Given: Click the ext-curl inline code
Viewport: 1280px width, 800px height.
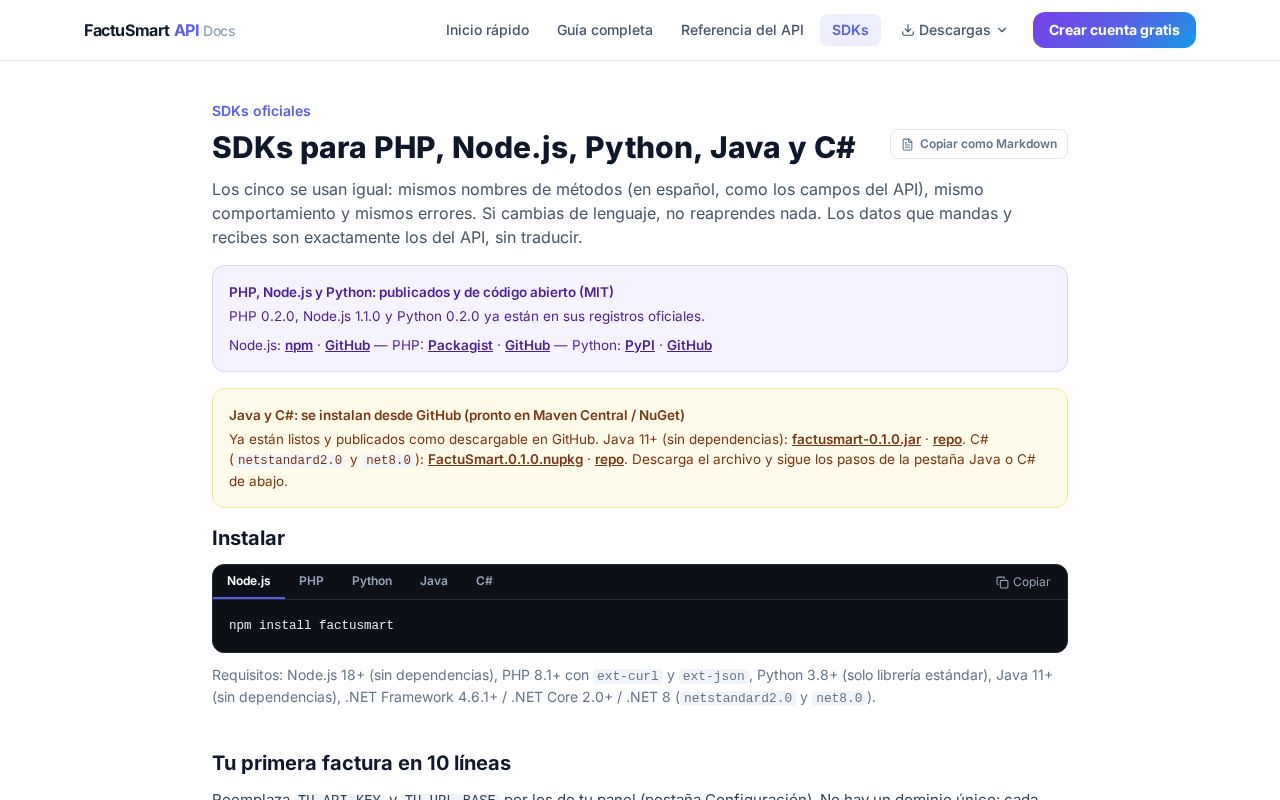Looking at the screenshot, I should pos(628,676).
